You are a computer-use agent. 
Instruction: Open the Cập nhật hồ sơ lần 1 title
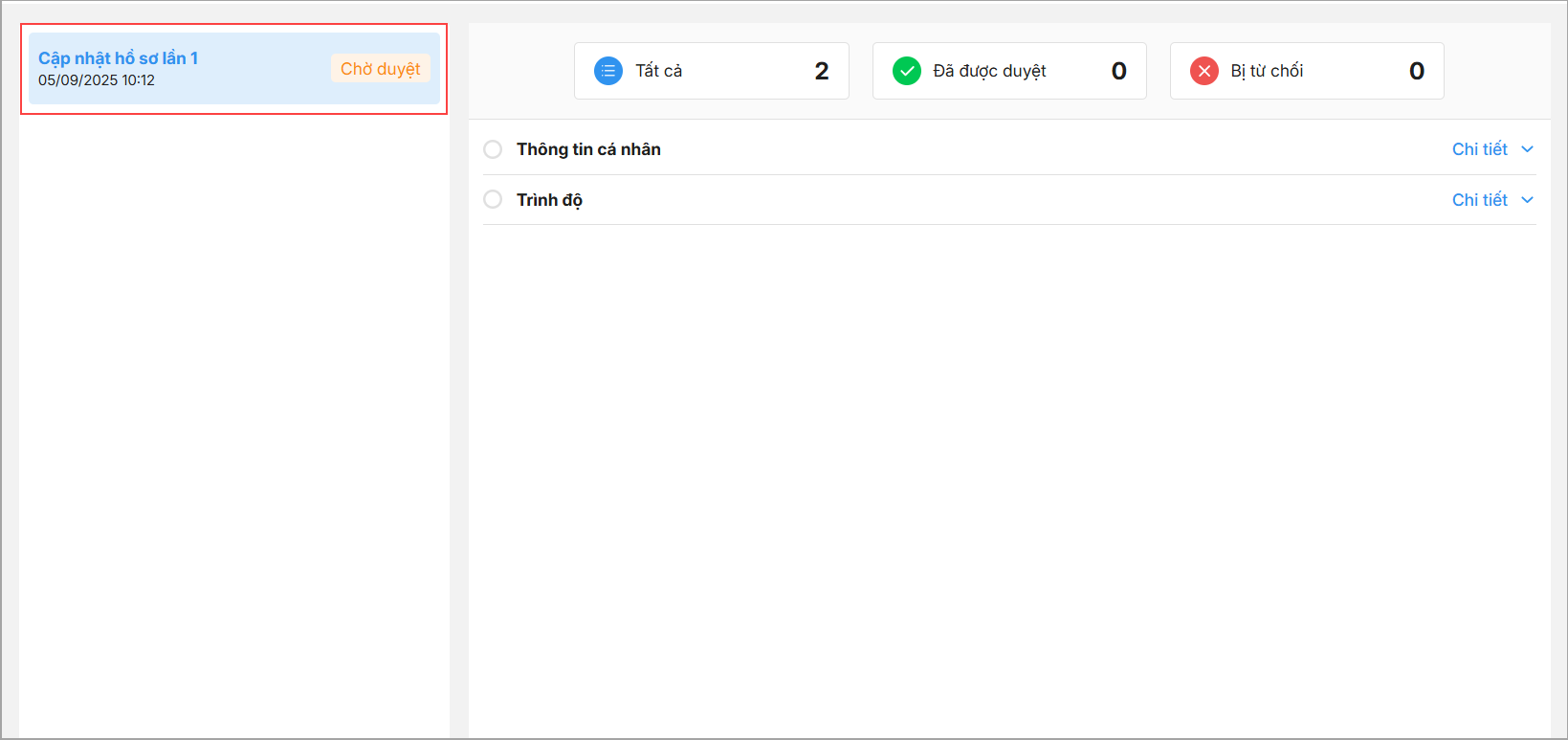118,58
